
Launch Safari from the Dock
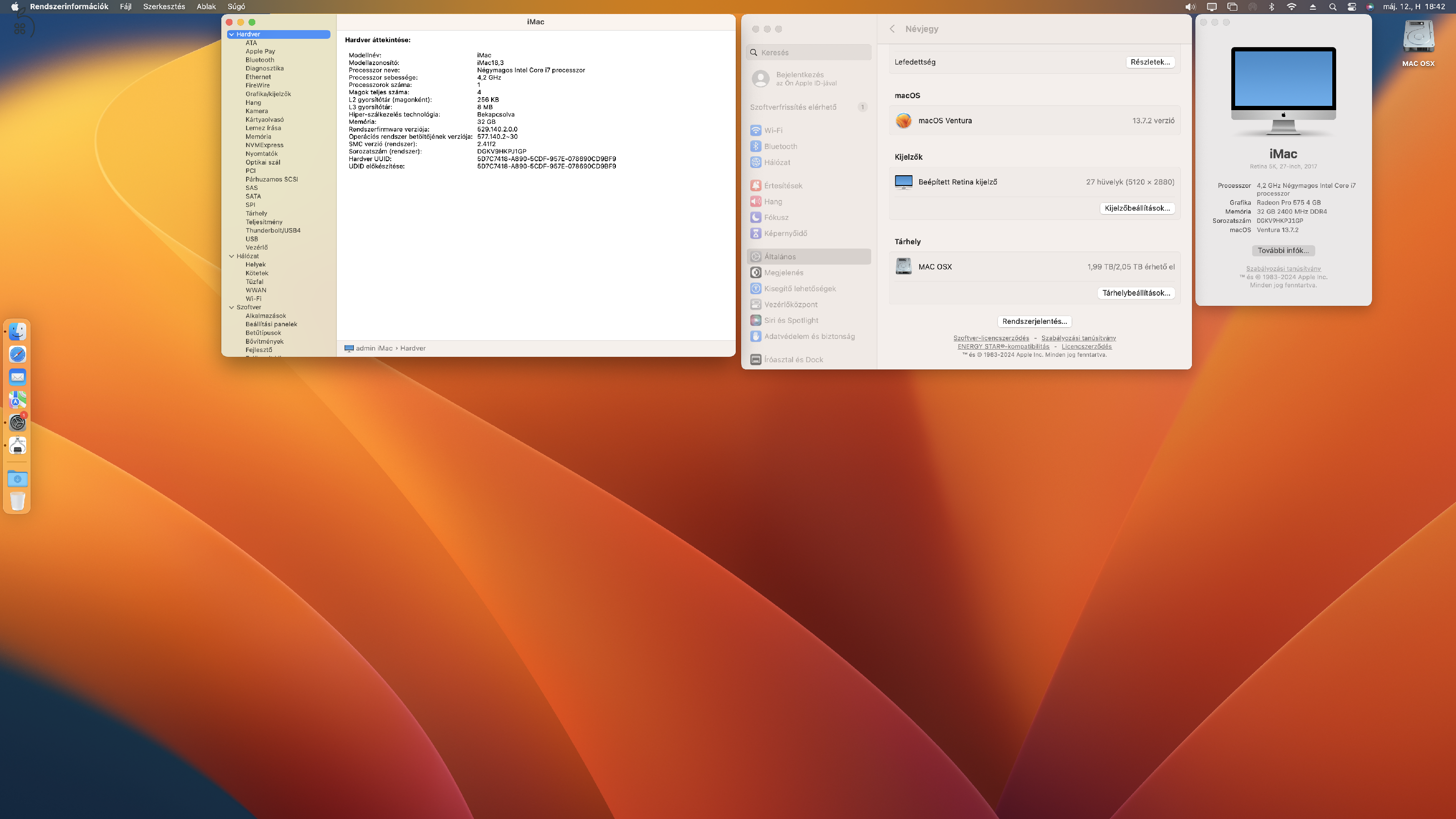tap(17, 354)
